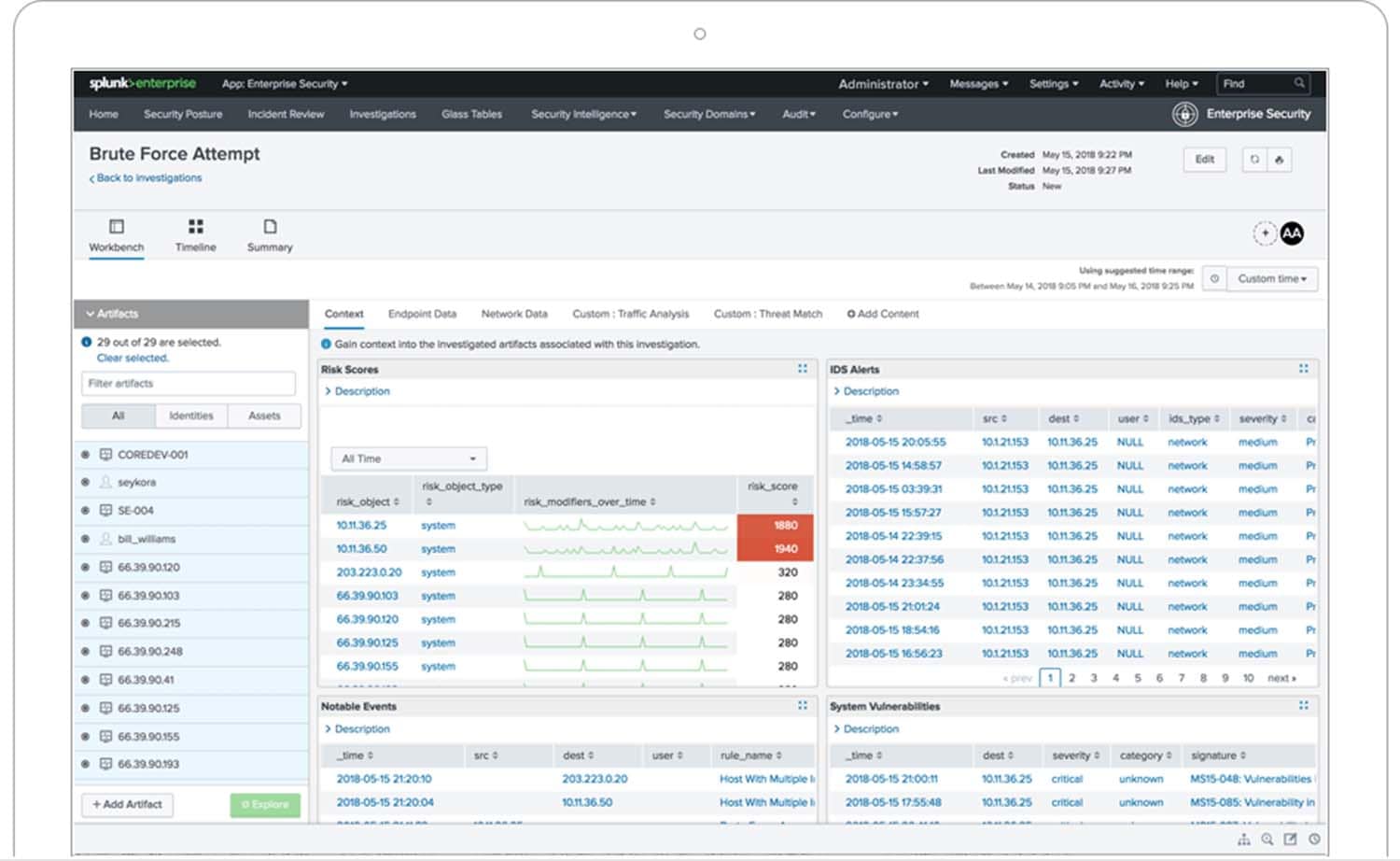This screenshot has height=861, width=1400.
Task: Open the Security Intelligence dropdown
Action: pyautogui.click(x=584, y=114)
